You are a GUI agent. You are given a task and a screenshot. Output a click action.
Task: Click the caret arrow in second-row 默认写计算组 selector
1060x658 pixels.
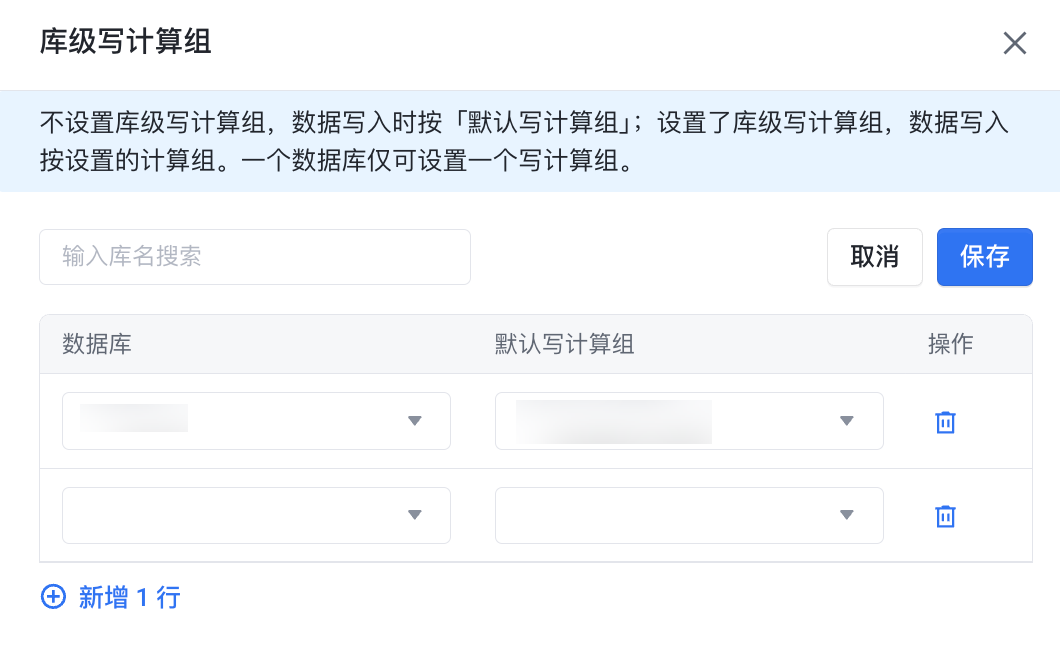[x=847, y=515]
